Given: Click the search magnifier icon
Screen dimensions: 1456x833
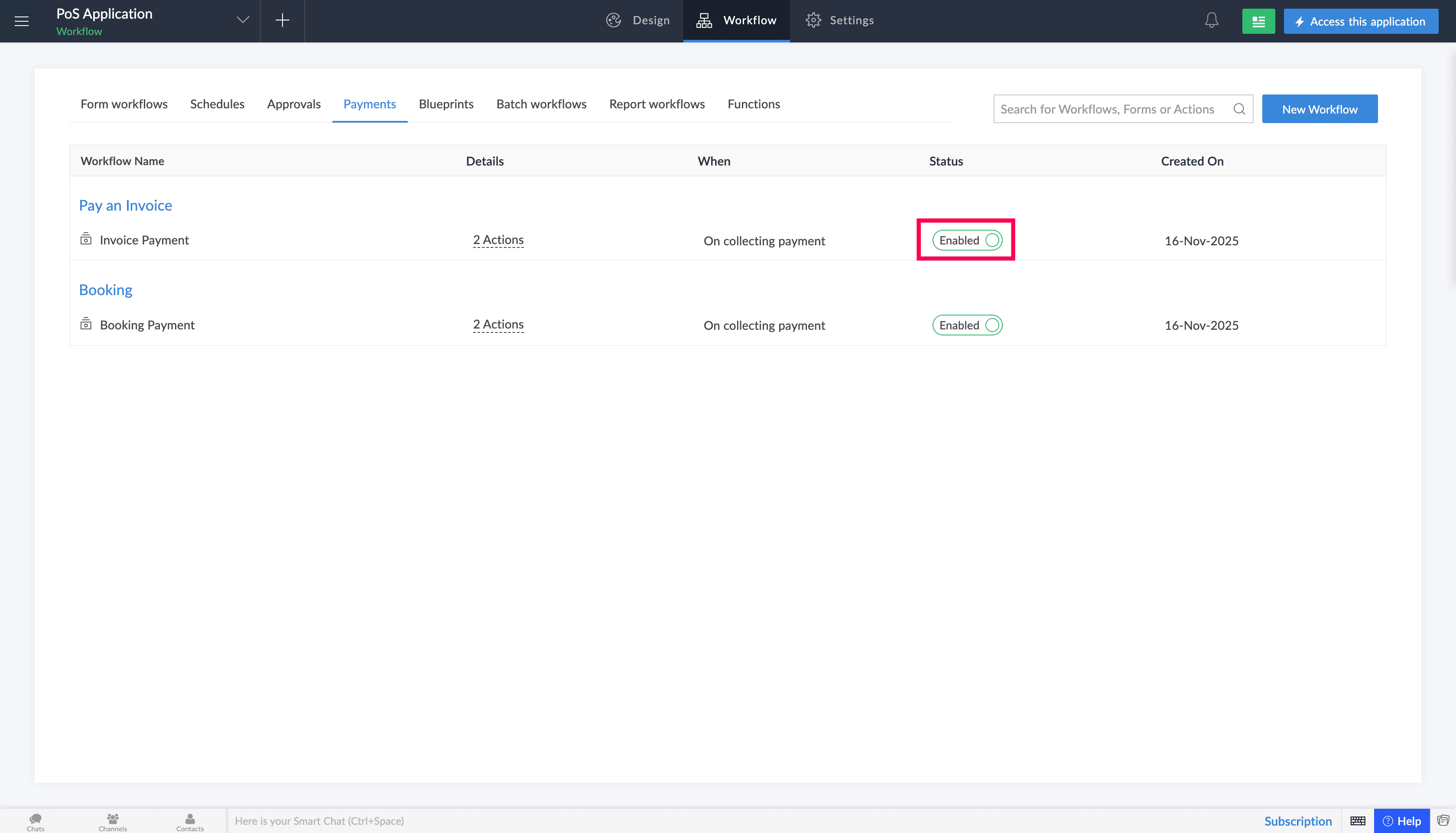Looking at the screenshot, I should coord(1239,109).
